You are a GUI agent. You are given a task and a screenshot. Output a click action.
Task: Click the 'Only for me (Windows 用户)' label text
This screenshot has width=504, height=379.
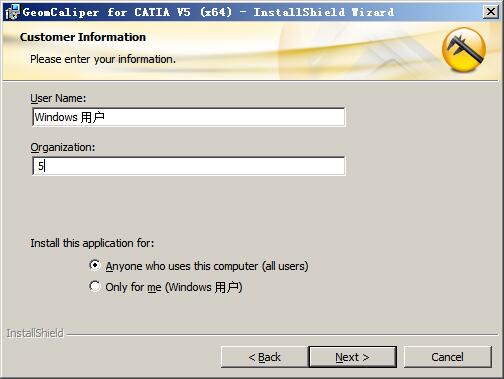pos(174,287)
